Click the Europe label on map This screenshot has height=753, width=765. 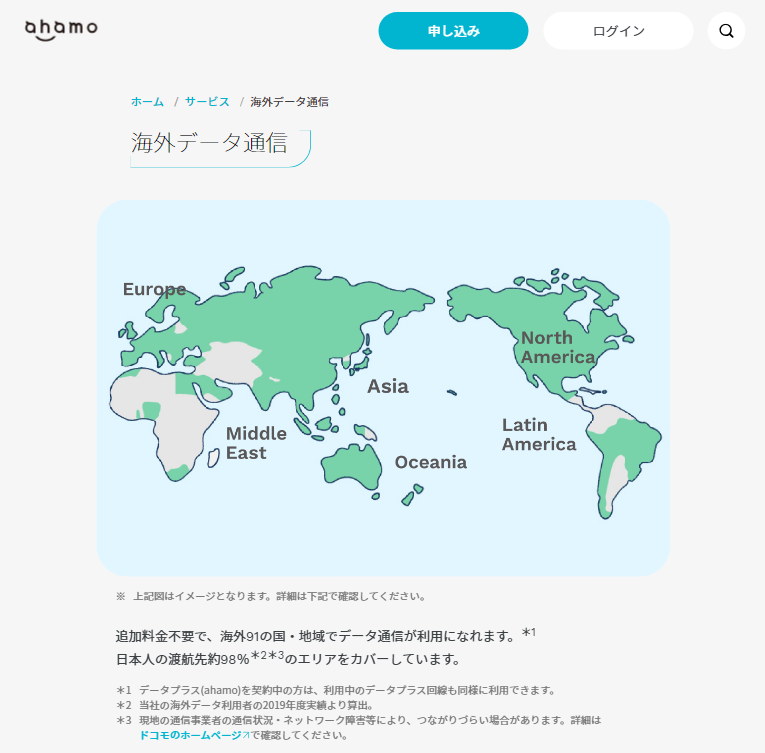tap(154, 289)
